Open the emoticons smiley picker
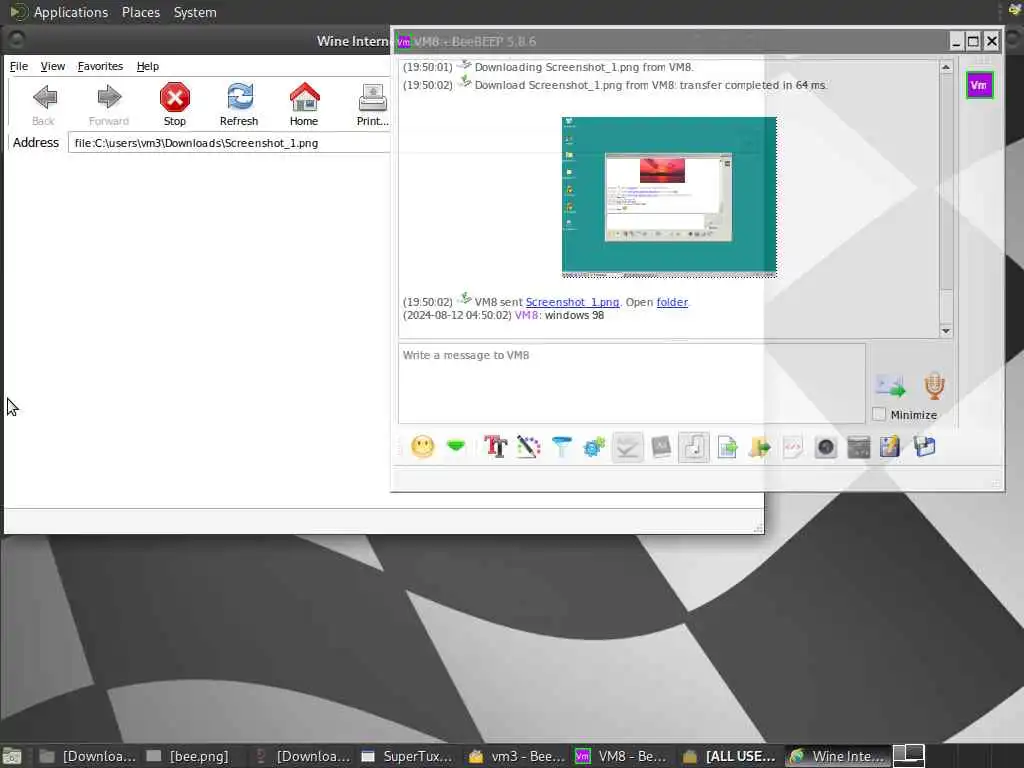1024x768 pixels. (x=423, y=447)
